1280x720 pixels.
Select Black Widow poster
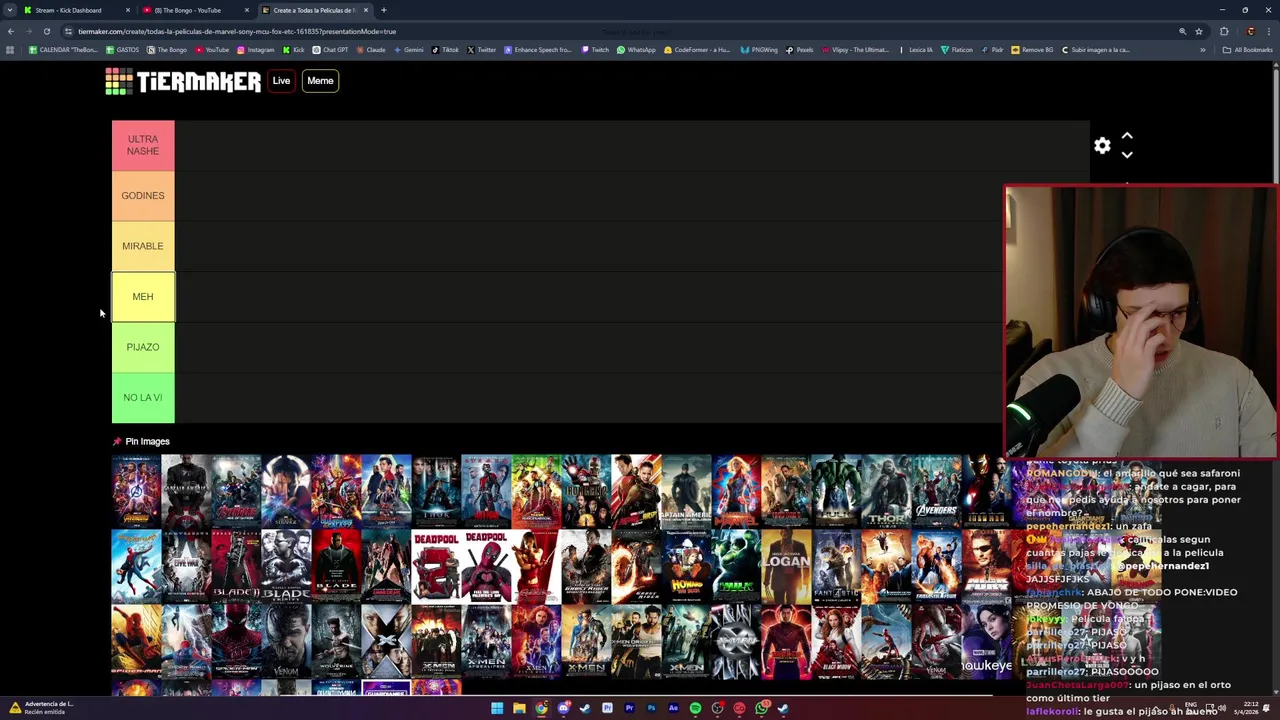[x=836, y=641]
